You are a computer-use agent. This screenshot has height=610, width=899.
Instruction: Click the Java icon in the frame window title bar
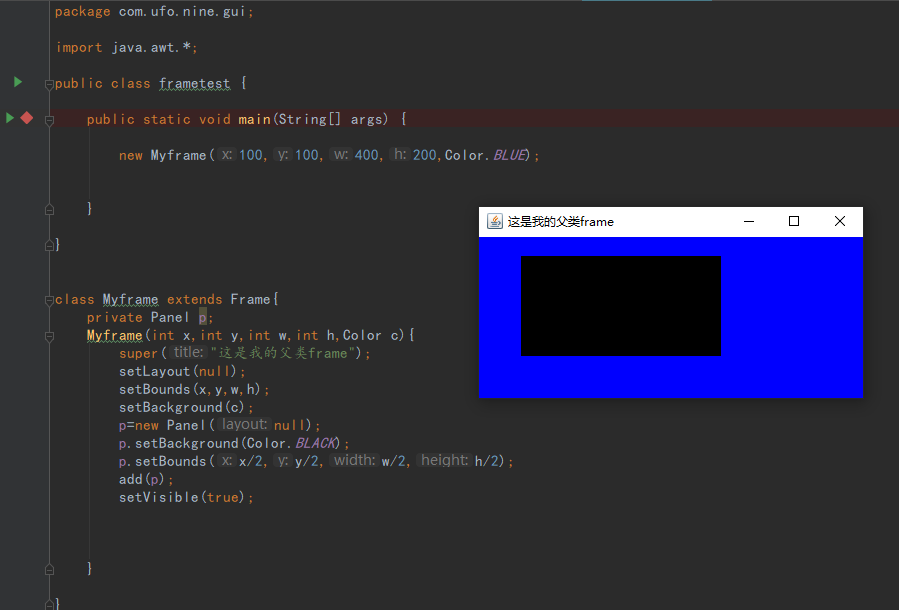494,221
